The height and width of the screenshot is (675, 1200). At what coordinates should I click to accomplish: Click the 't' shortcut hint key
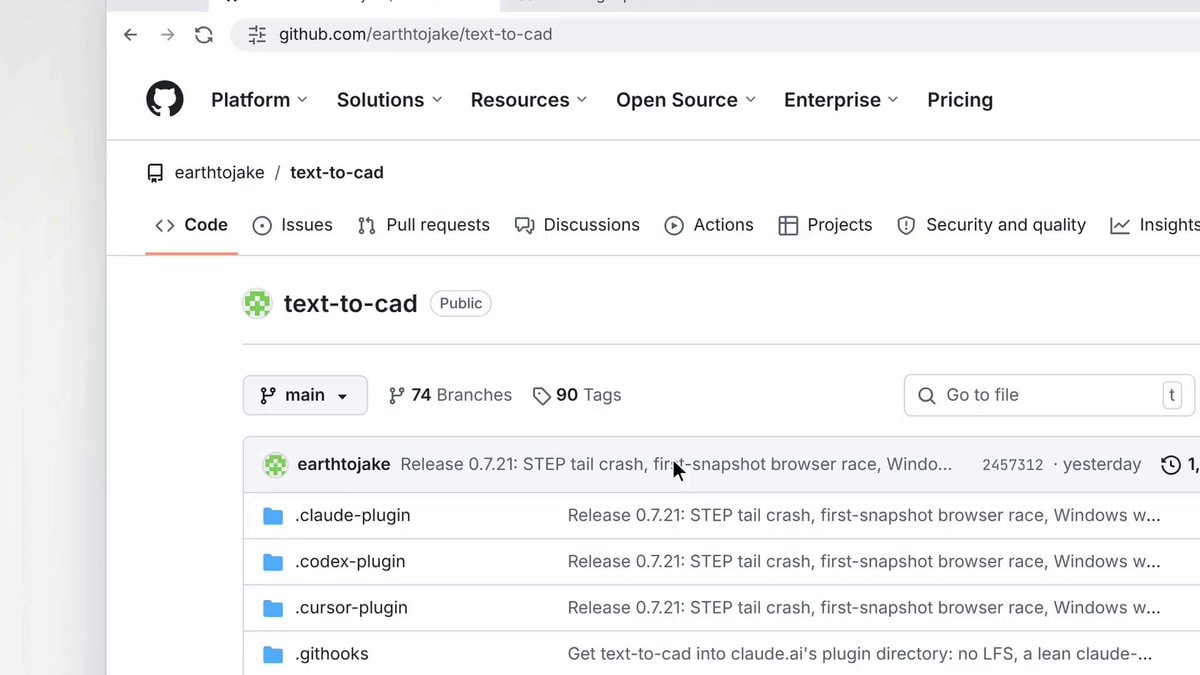1172,395
